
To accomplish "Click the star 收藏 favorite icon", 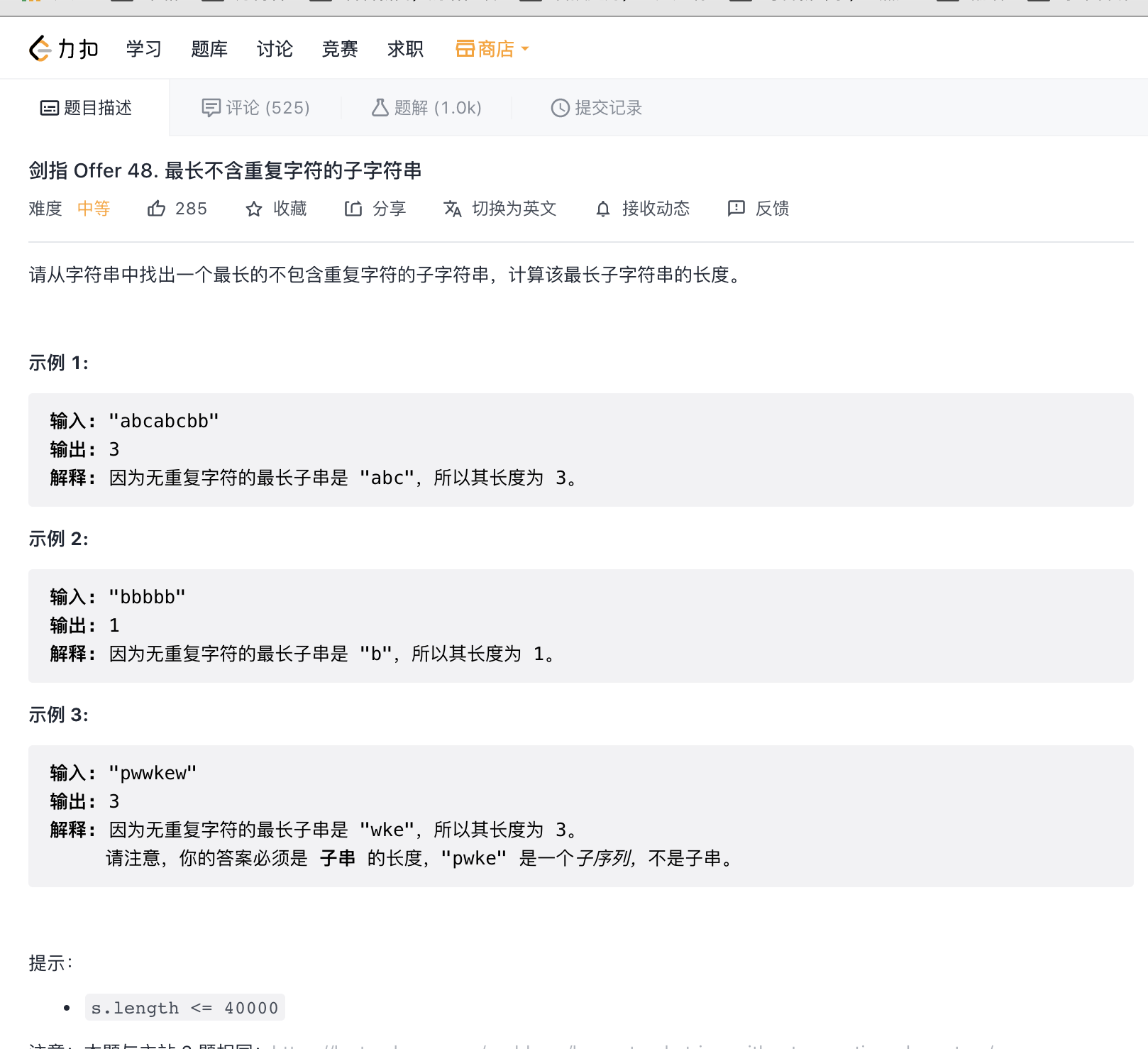I will tap(254, 209).
